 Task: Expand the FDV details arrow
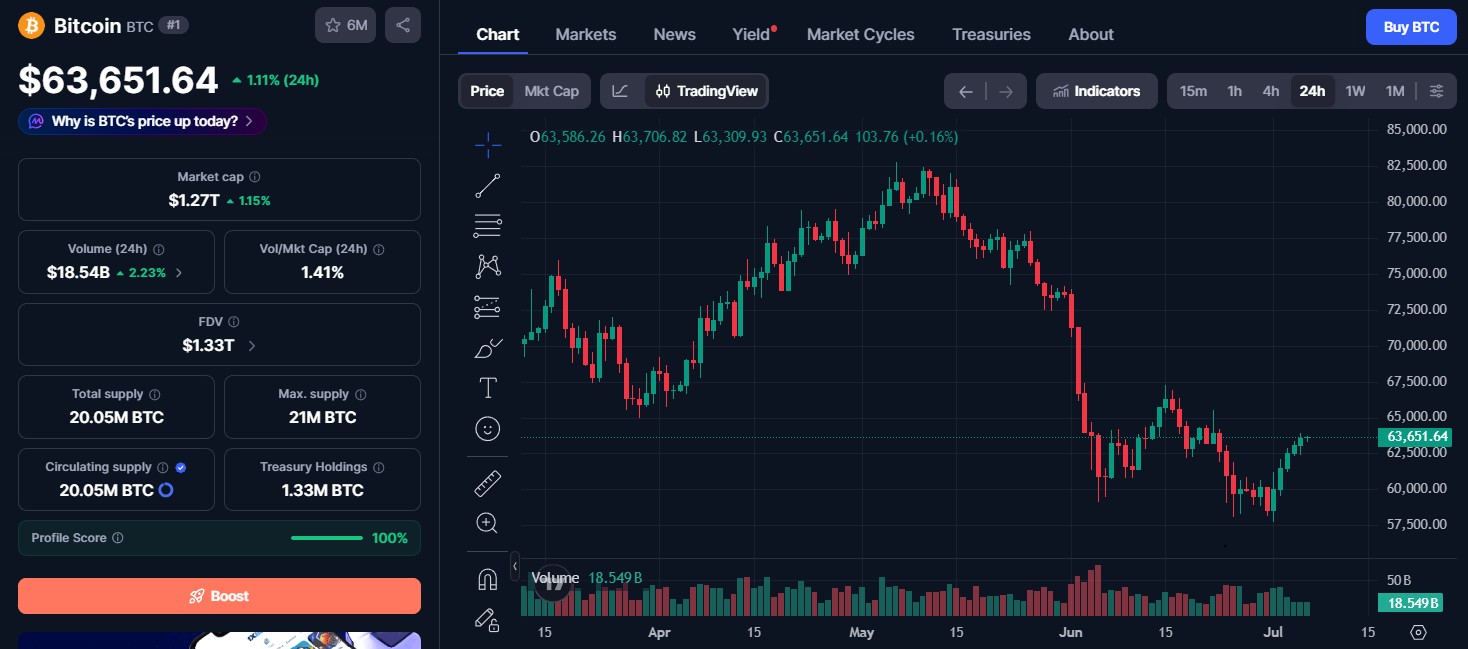click(x=252, y=346)
